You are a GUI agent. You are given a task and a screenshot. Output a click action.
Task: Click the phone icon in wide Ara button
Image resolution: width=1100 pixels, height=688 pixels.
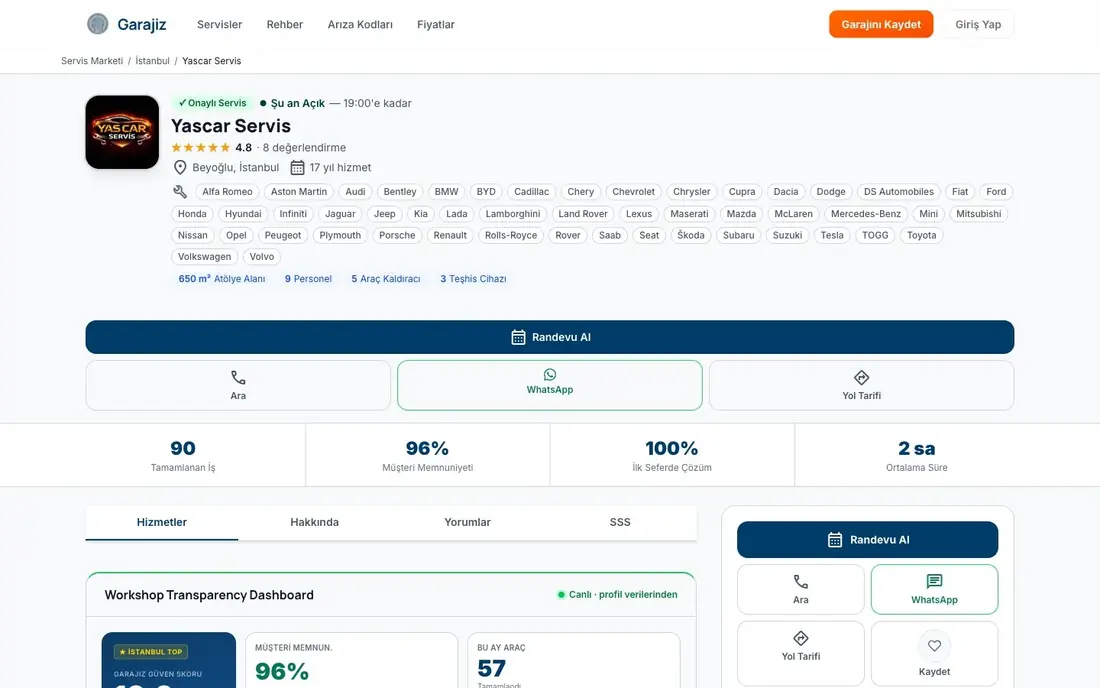239,377
